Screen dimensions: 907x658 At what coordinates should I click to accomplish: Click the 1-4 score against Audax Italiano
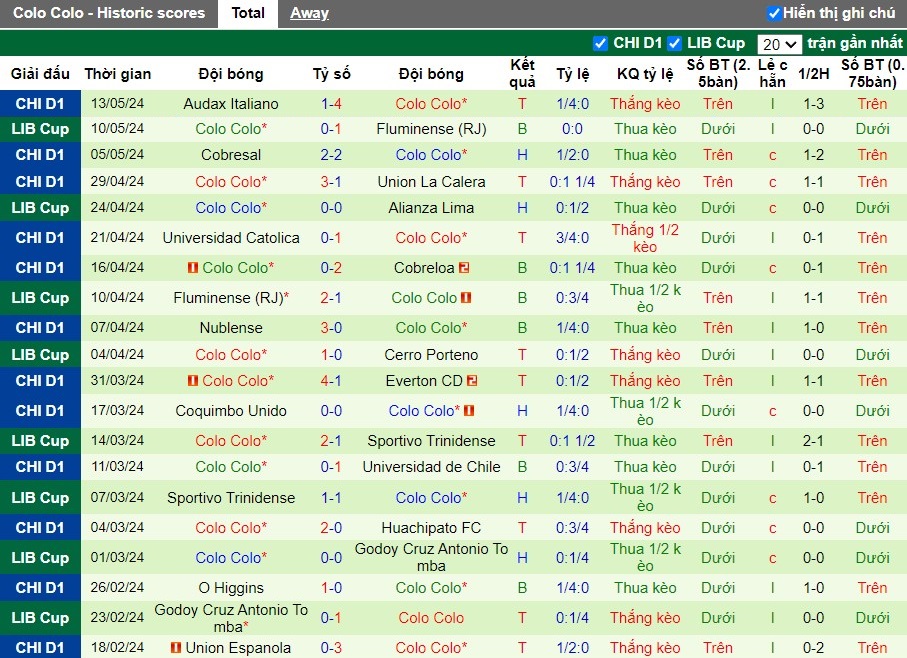tap(331, 104)
